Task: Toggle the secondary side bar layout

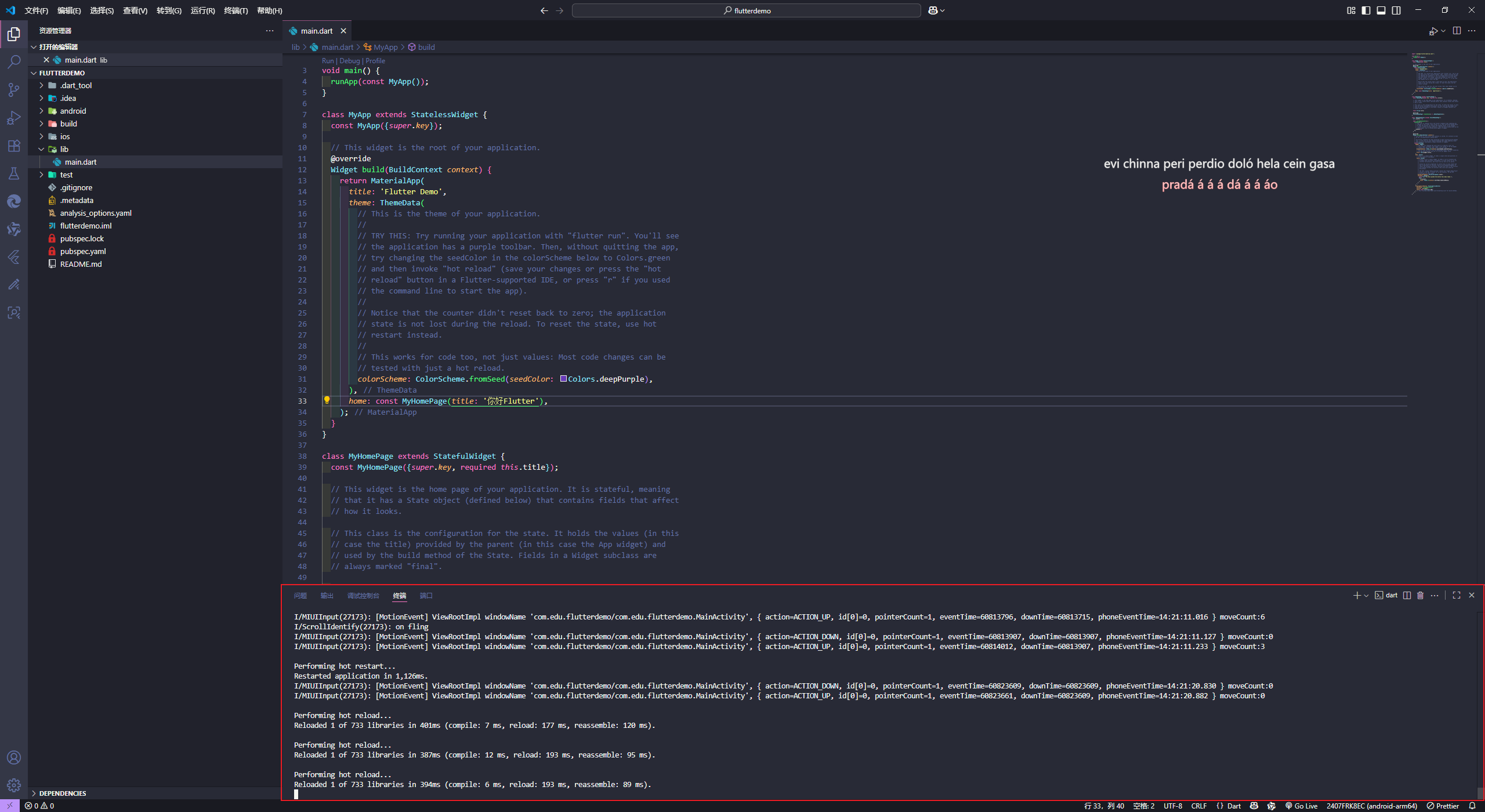Action: 1396,10
